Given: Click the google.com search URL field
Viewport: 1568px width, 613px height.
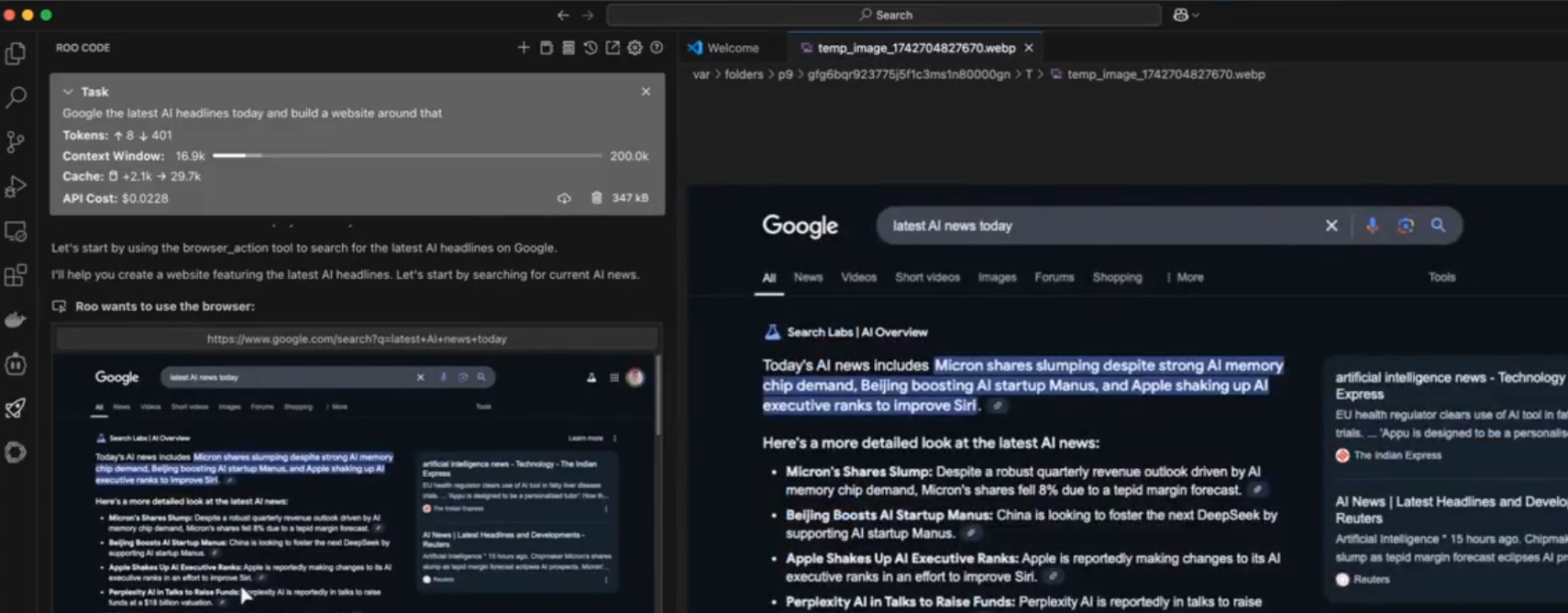Looking at the screenshot, I should click(357, 339).
